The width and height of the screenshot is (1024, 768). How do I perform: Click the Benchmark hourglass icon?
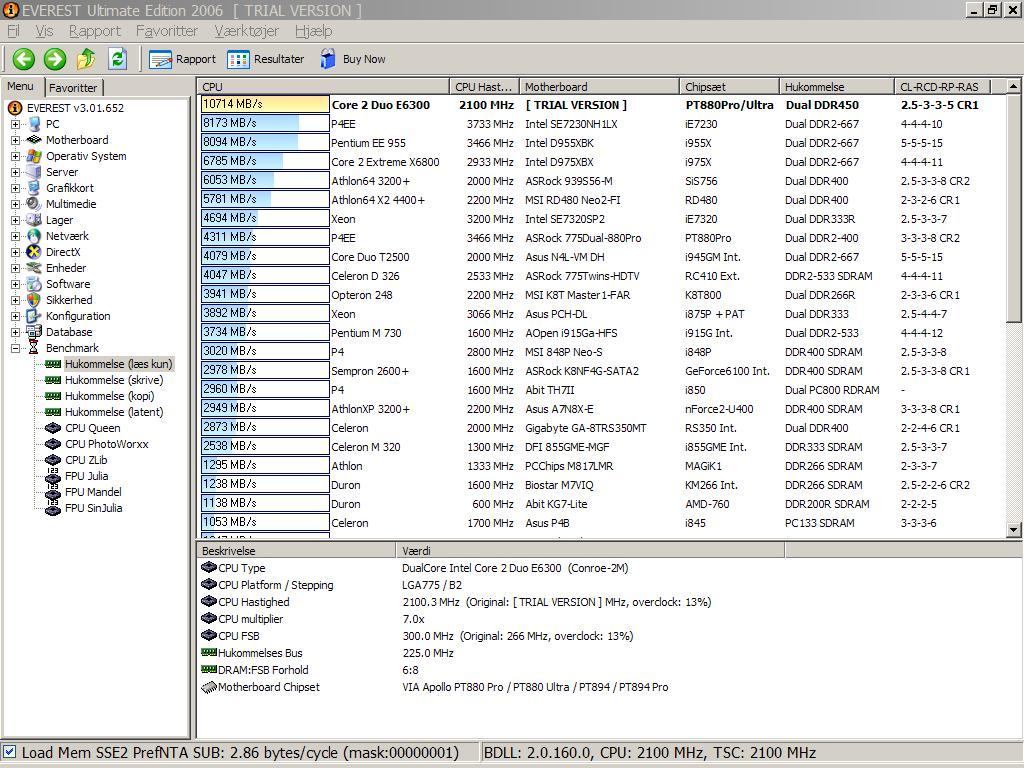pos(34,348)
